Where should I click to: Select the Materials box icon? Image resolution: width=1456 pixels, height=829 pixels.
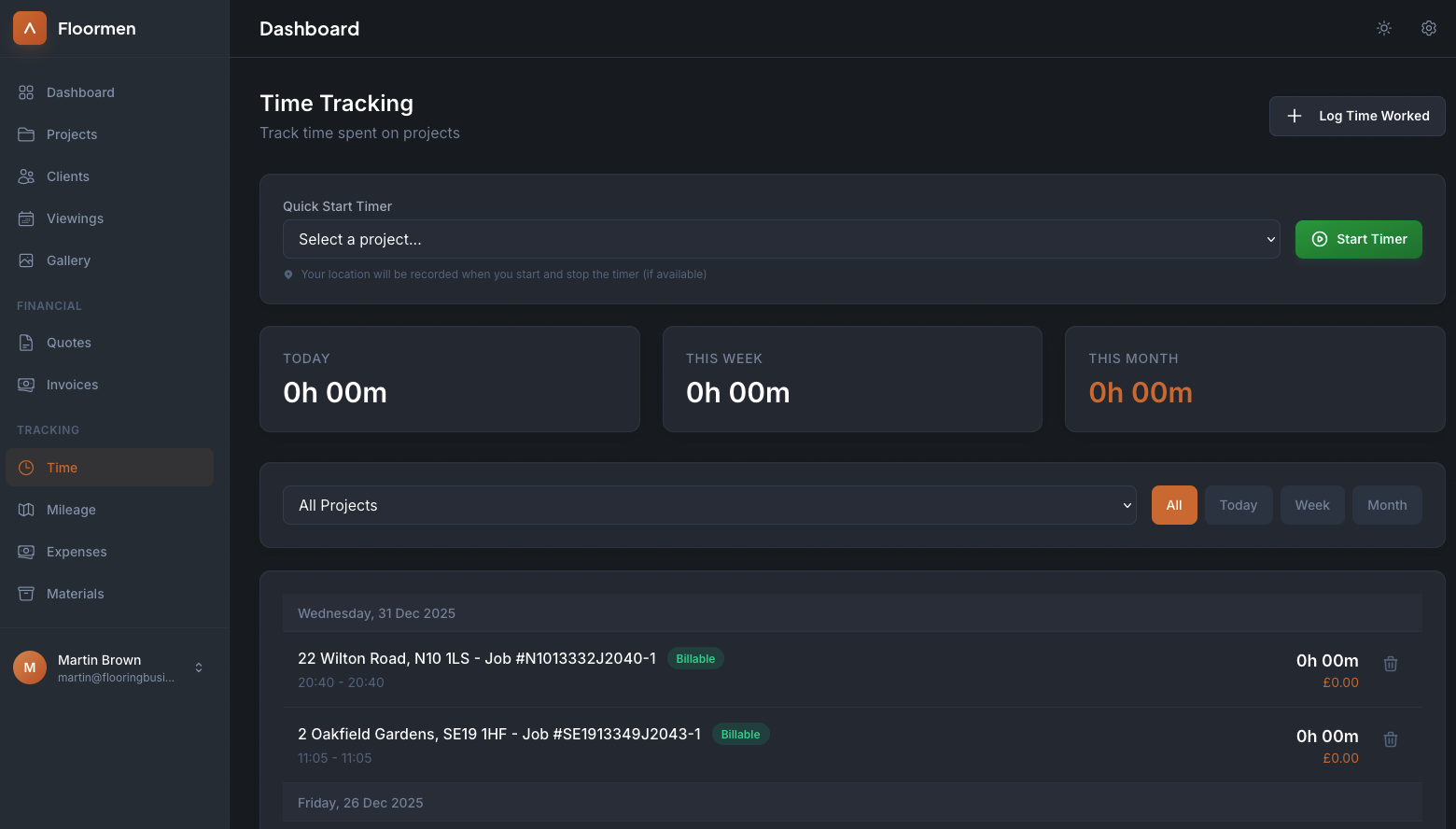tap(26, 593)
